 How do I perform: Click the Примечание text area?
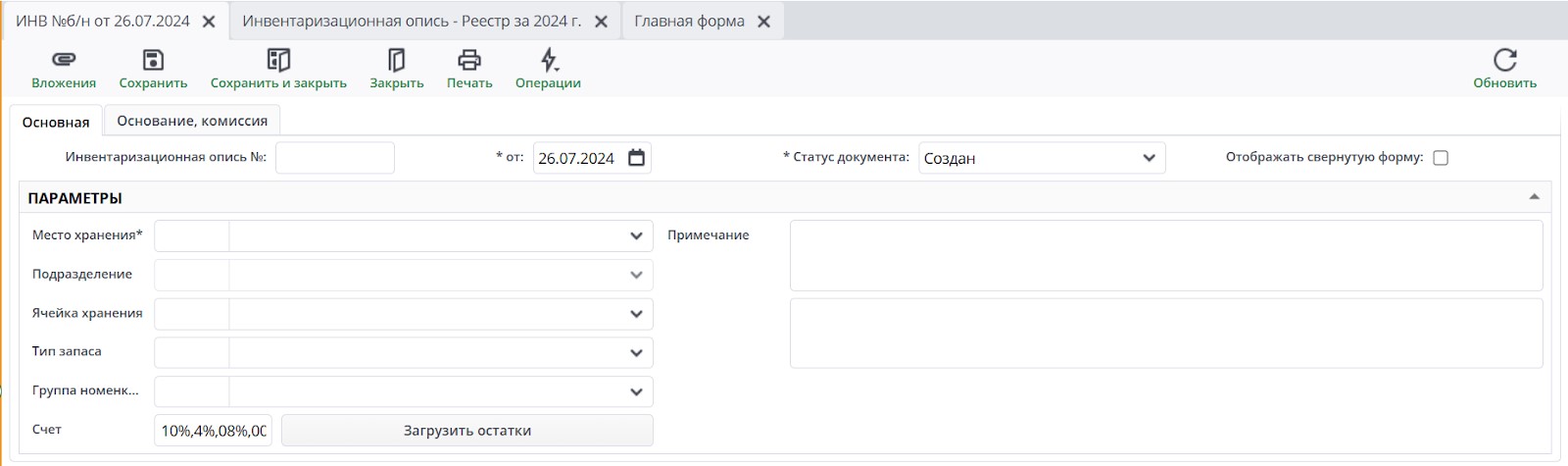coord(1165,255)
